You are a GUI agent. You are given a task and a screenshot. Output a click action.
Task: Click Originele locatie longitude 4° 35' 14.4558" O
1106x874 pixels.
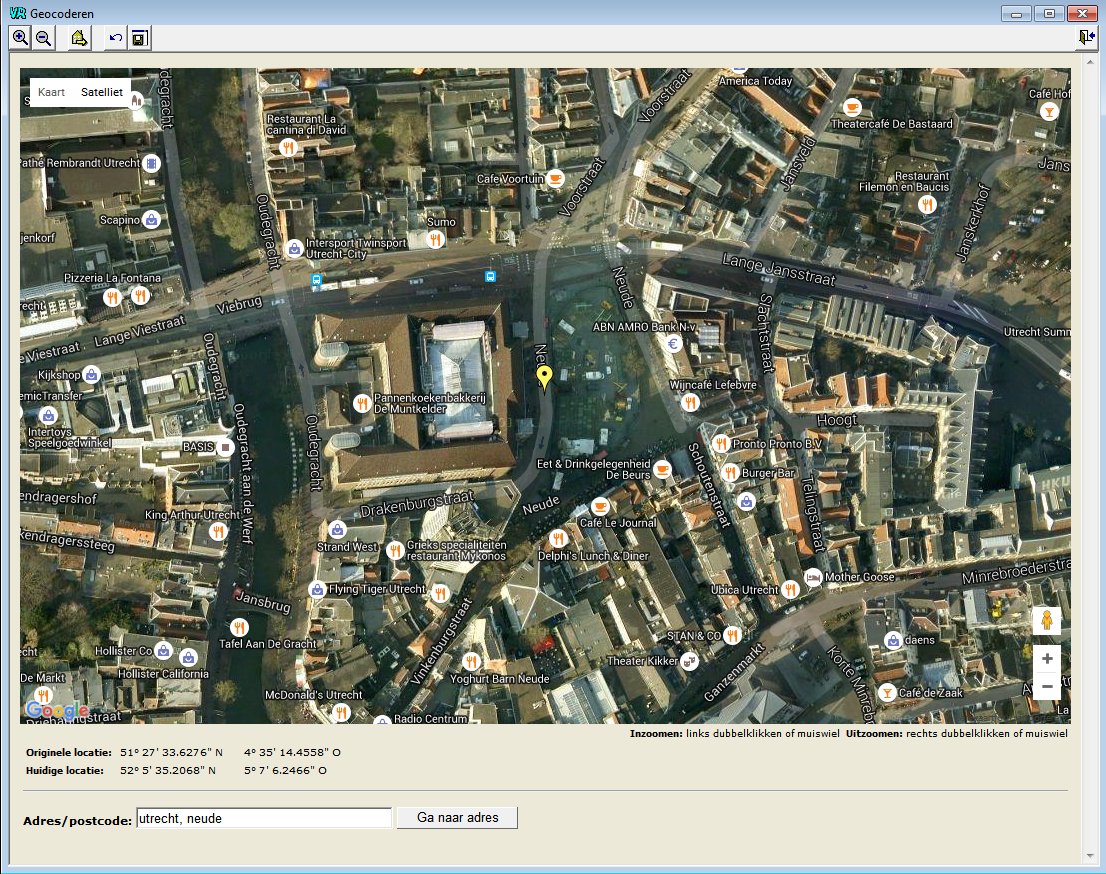point(292,752)
